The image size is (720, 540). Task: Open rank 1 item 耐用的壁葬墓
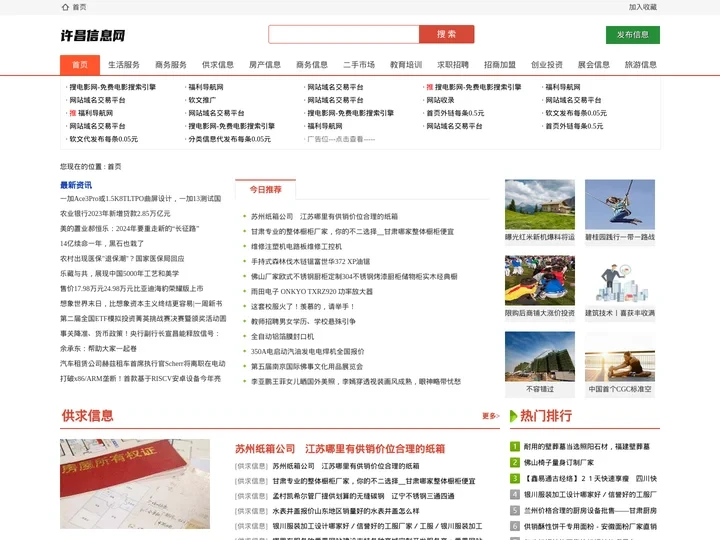[x=586, y=446]
